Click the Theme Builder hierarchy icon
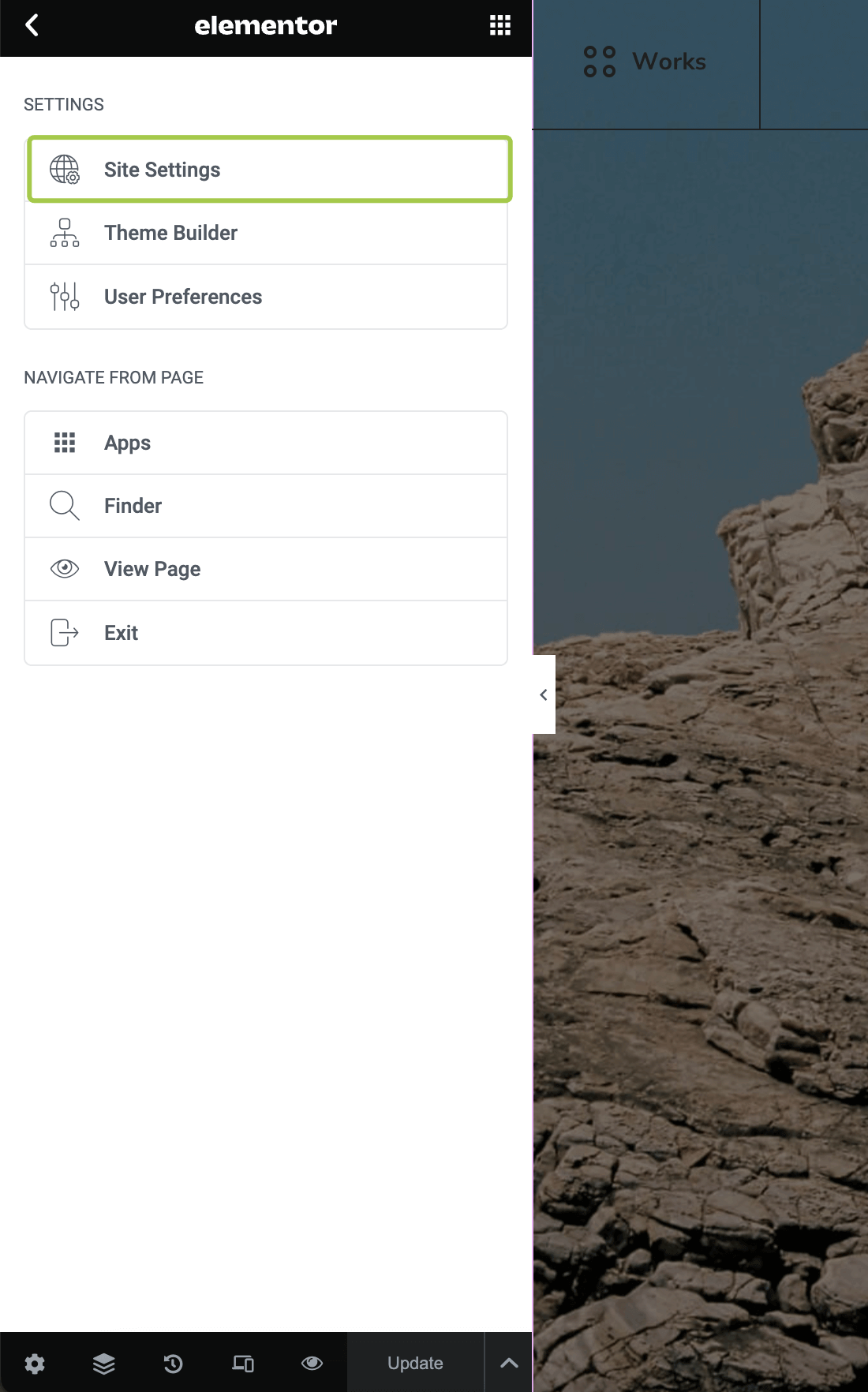Viewport: 868px width, 1392px height. coord(65,233)
